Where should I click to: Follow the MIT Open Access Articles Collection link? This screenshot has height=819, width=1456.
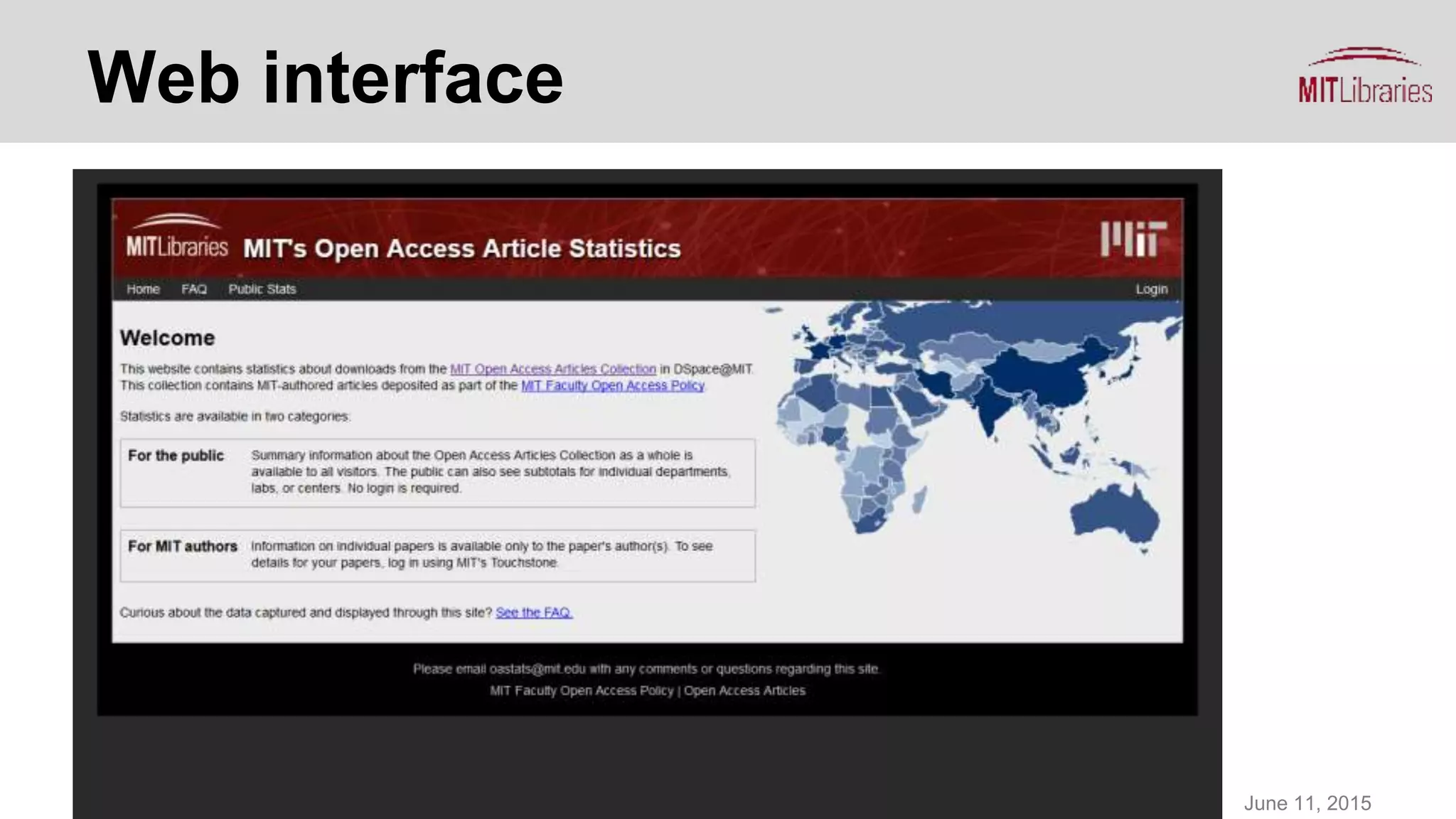tap(553, 369)
